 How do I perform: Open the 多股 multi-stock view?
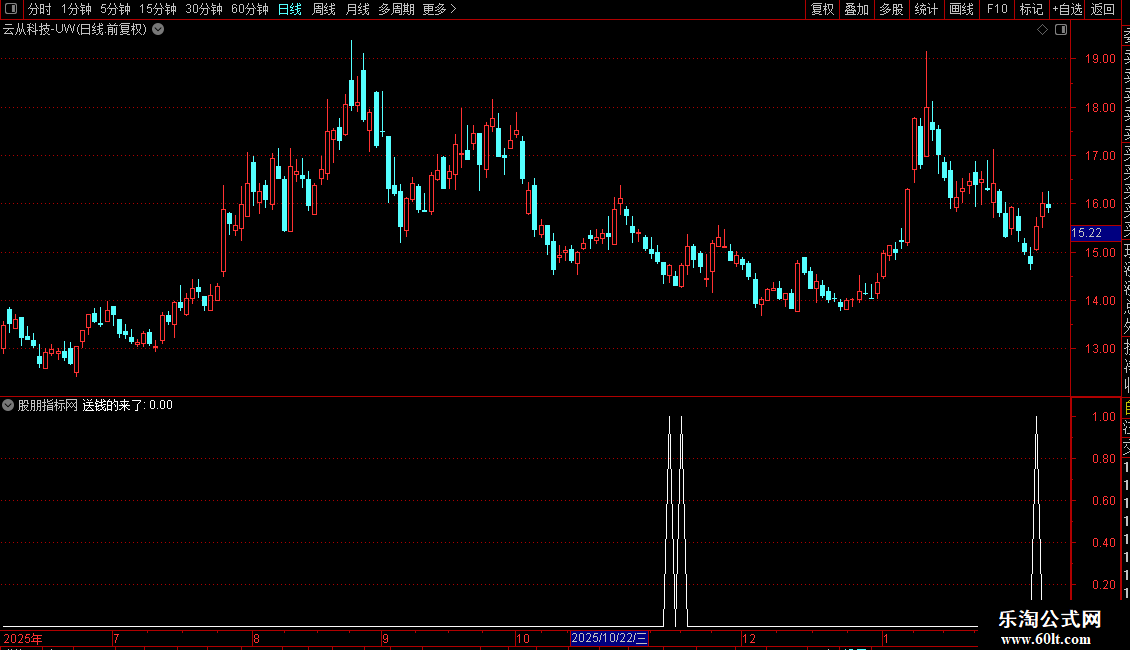(891, 9)
